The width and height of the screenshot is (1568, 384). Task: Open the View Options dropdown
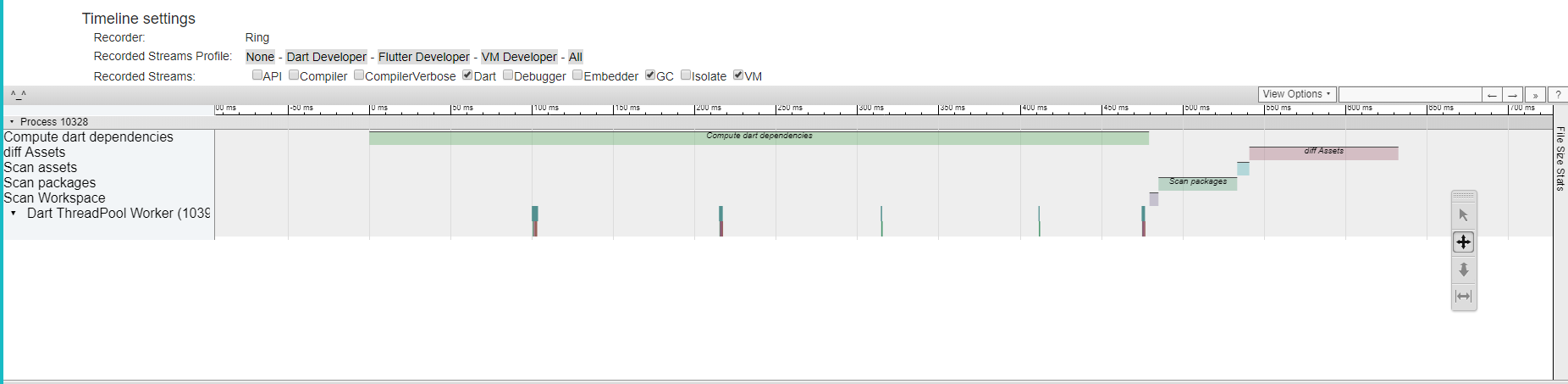(1297, 94)
